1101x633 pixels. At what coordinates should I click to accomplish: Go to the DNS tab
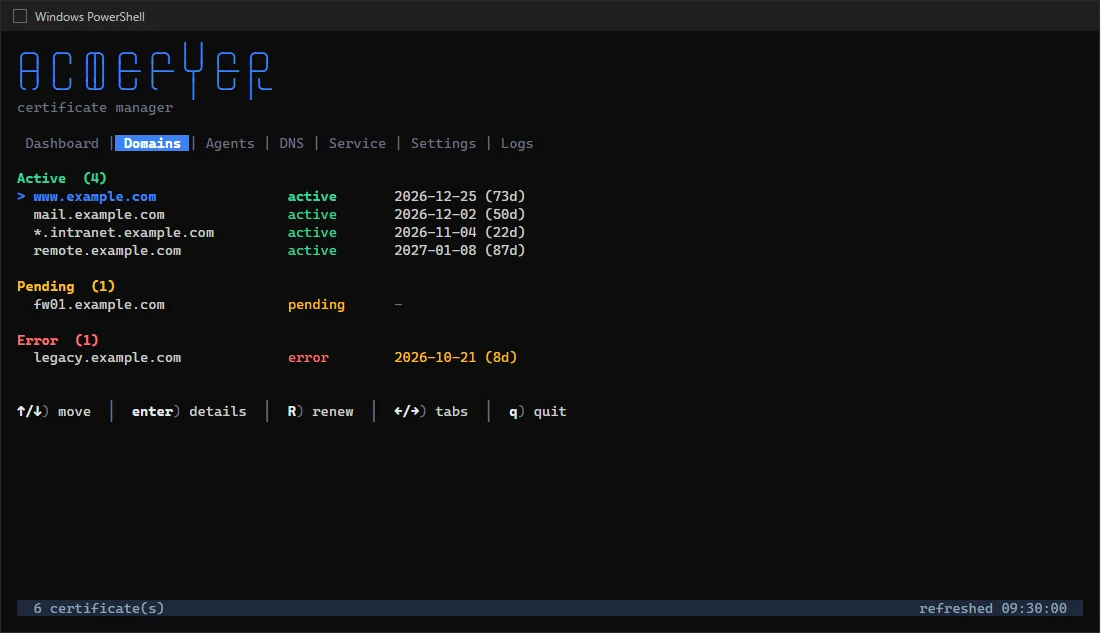[291, 143]
